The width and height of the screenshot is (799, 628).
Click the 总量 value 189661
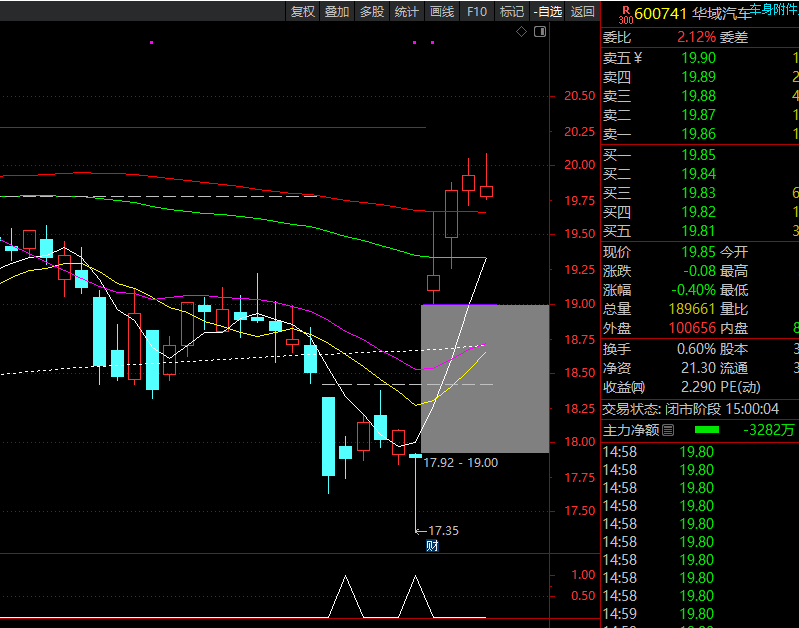point(693,309)
